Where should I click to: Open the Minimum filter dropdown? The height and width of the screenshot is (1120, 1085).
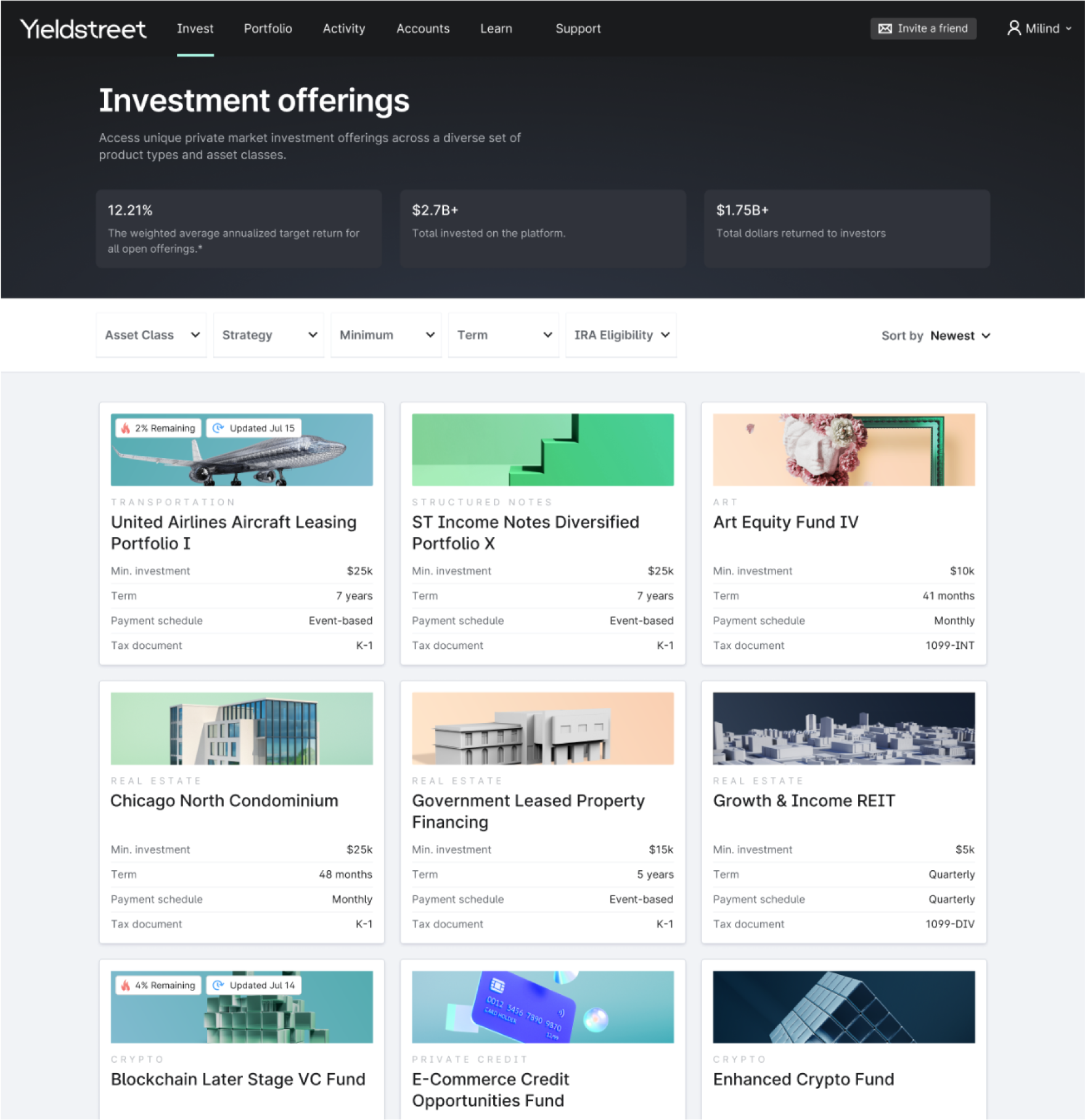386,335
